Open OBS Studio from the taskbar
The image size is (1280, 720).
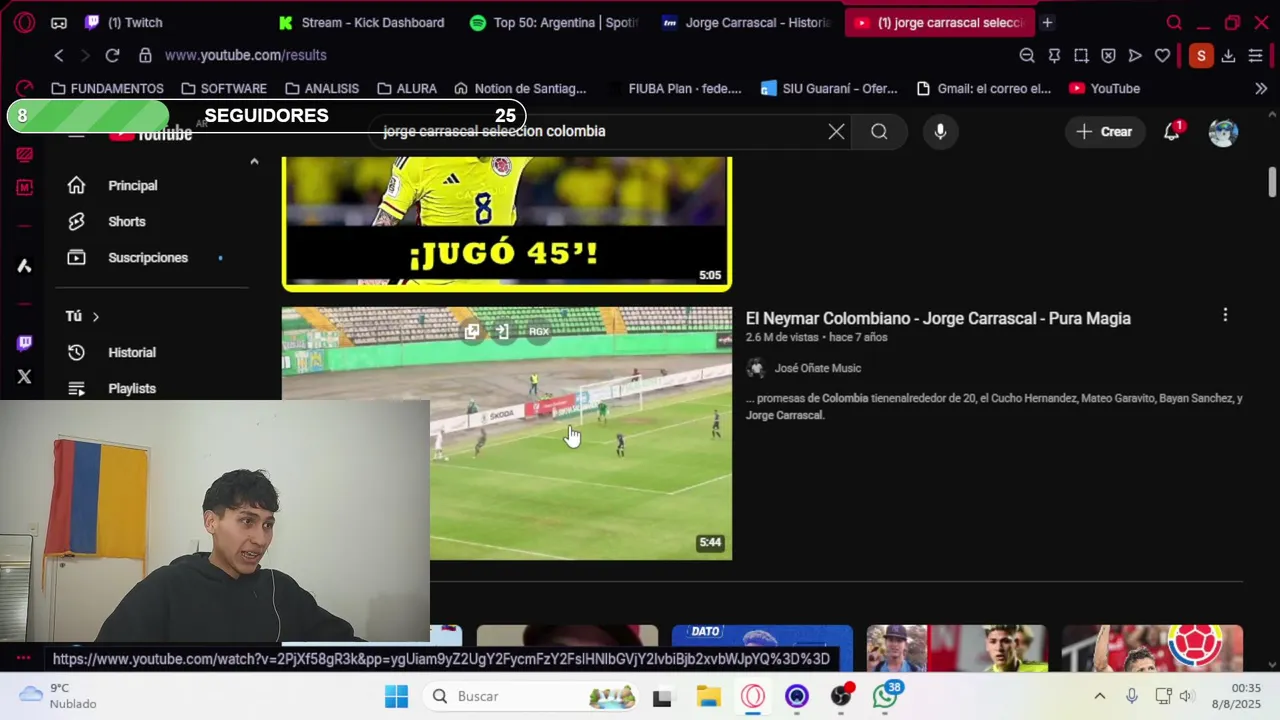tap(841, 696)
